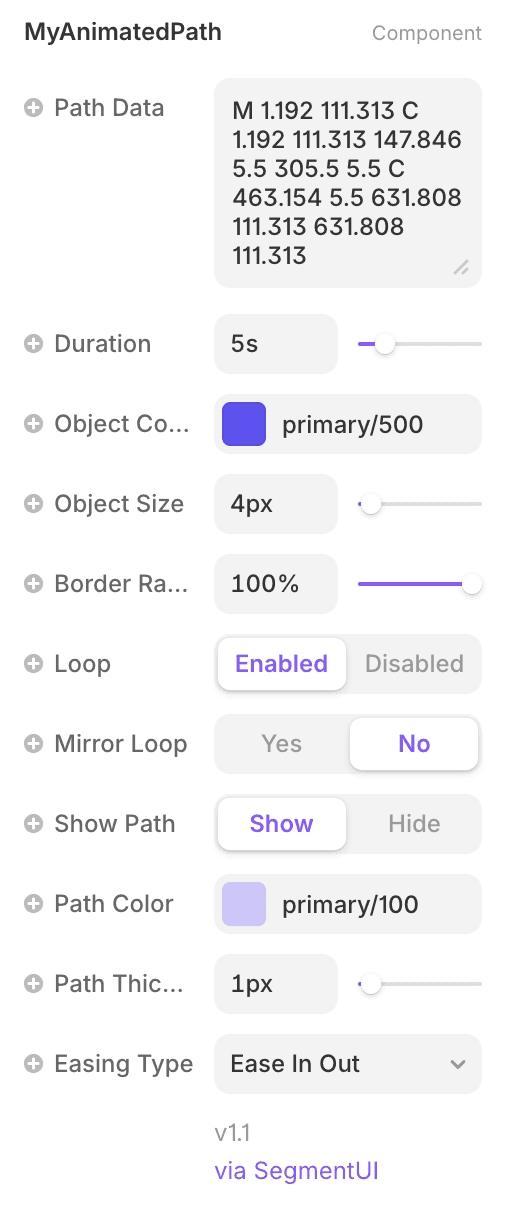Screen dimensions: 508x1230
Task: Click the plus icon next to Duration
Action: [34, 344]
